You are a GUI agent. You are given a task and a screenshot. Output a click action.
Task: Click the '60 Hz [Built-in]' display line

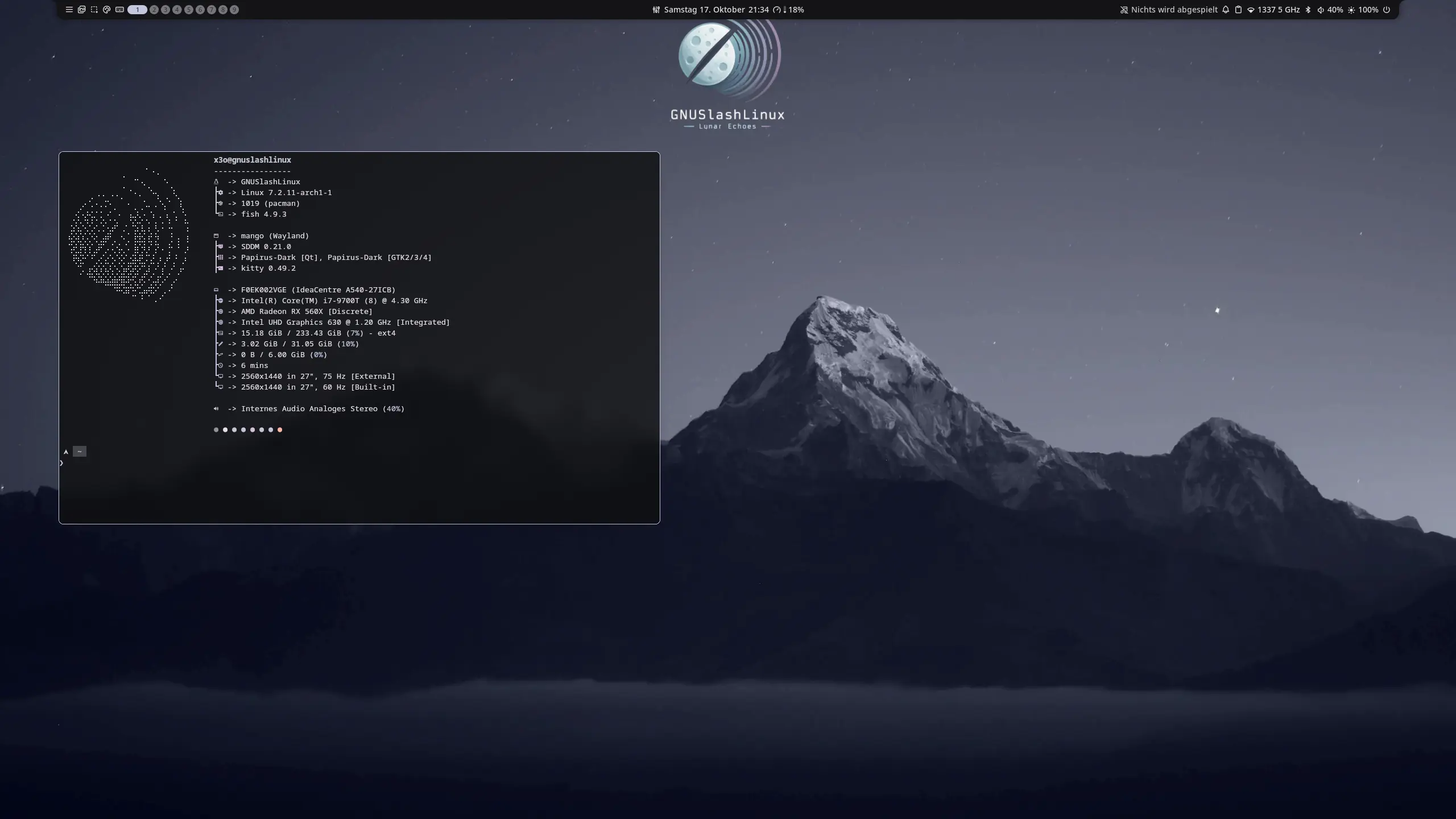tap(318, 387)
